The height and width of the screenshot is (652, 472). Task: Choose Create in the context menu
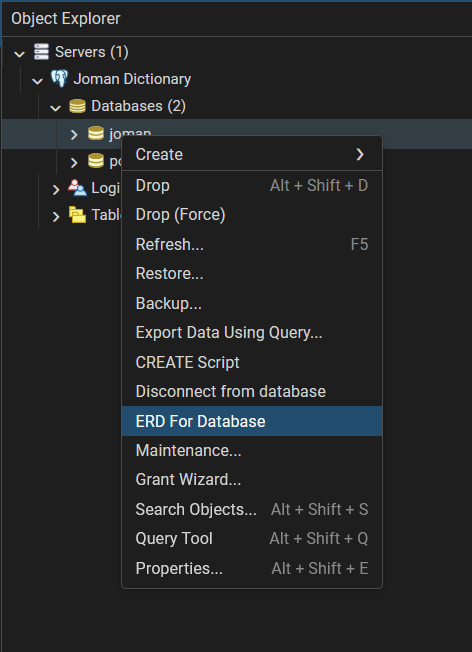[x=252, y=154]
